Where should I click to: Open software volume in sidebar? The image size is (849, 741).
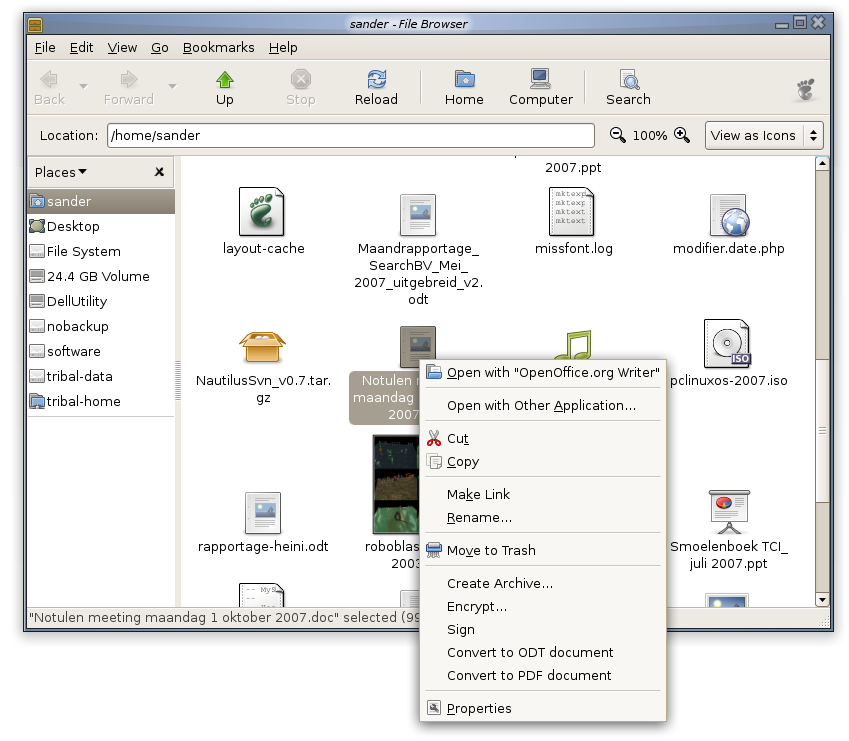pos(101,351)
